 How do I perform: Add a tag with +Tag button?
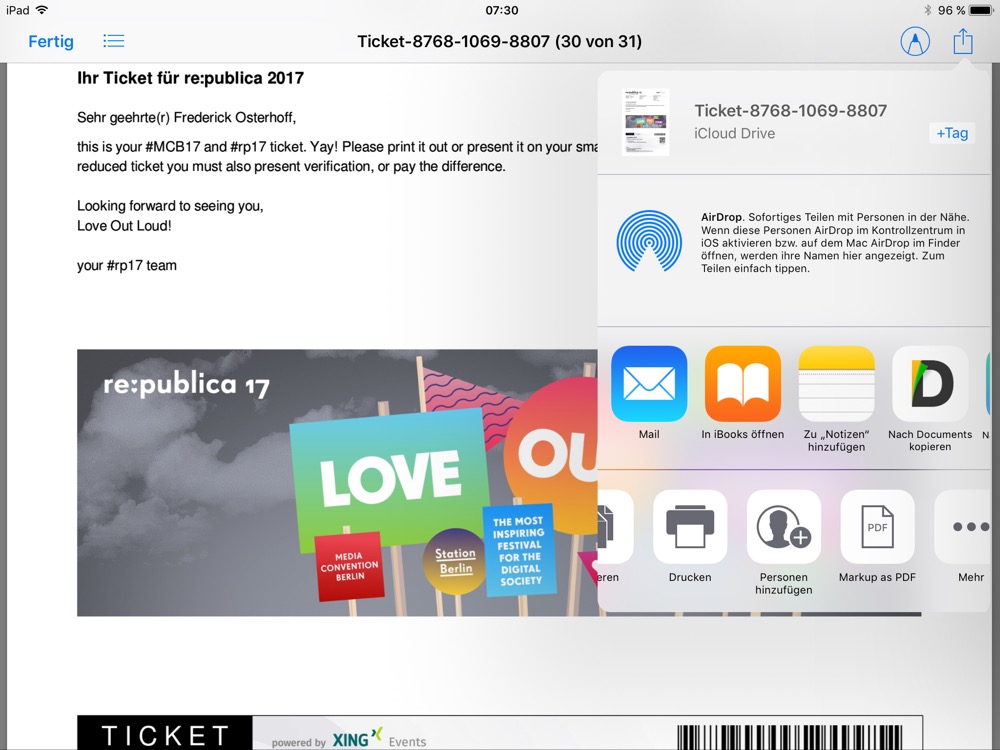pyautogui.click(x=952, y=133)
